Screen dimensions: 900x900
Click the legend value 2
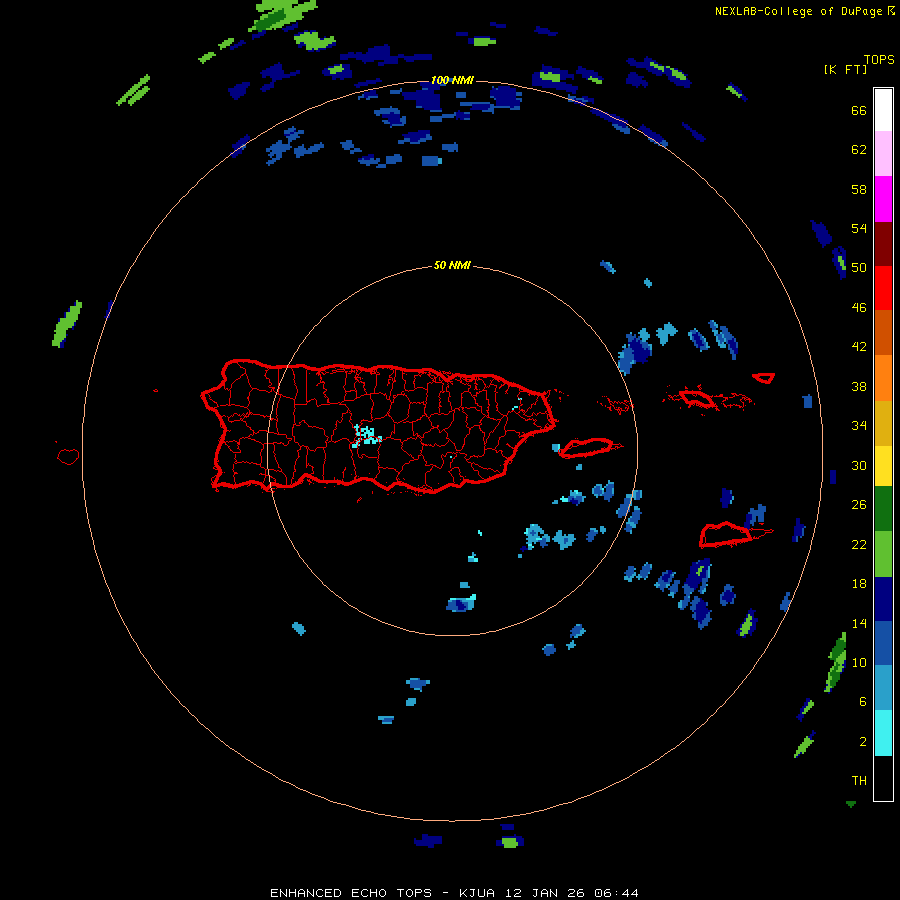863,742
